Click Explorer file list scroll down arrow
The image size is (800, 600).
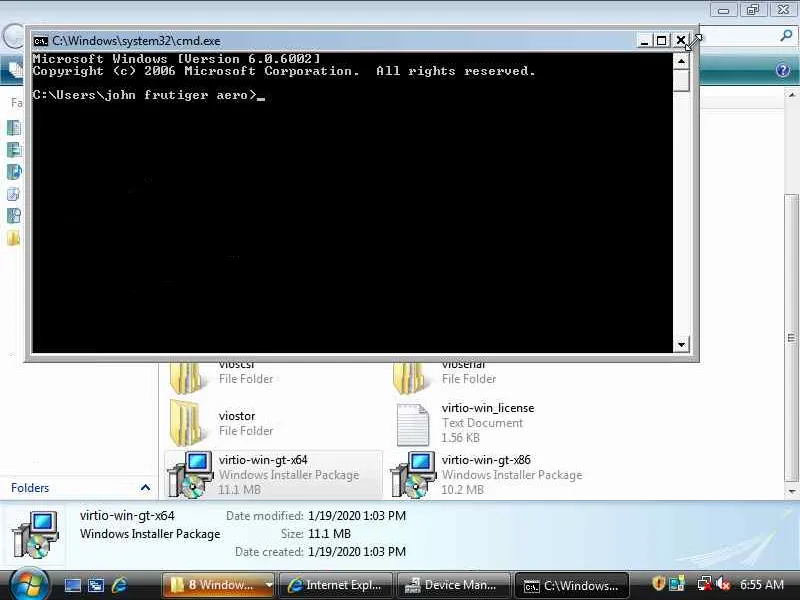point(791,492)
